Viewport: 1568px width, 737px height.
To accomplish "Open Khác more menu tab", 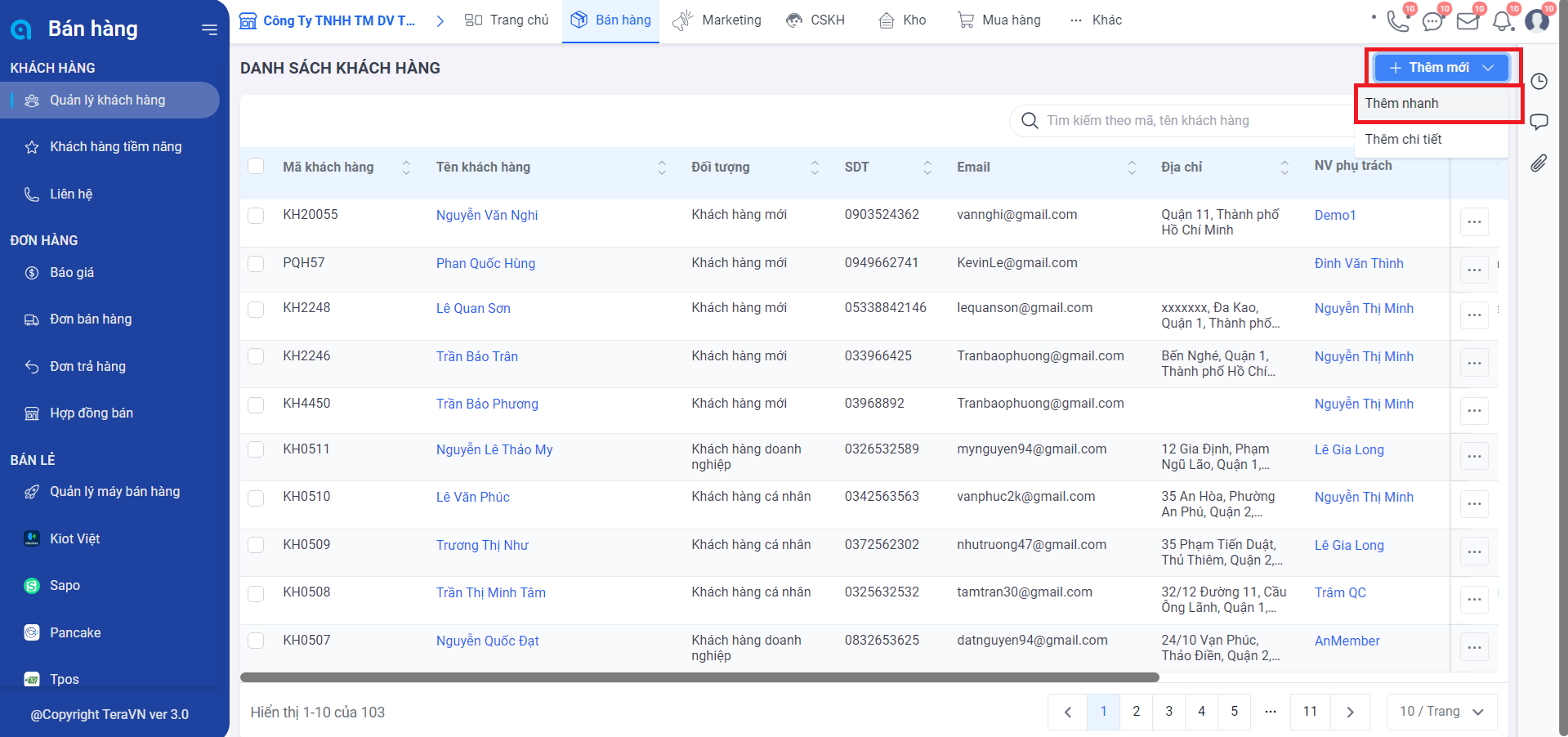I will click(x=1097, y=20).
